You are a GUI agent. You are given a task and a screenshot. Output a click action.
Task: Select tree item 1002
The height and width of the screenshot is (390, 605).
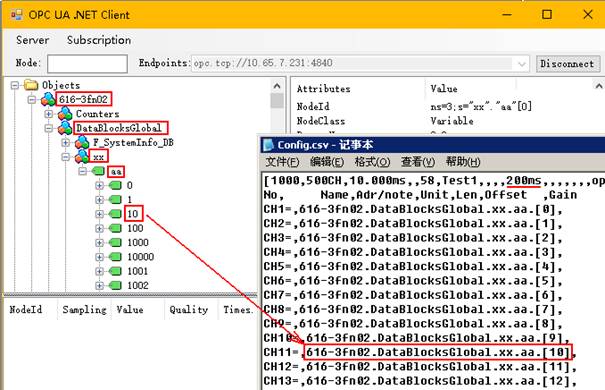[137, 285]
